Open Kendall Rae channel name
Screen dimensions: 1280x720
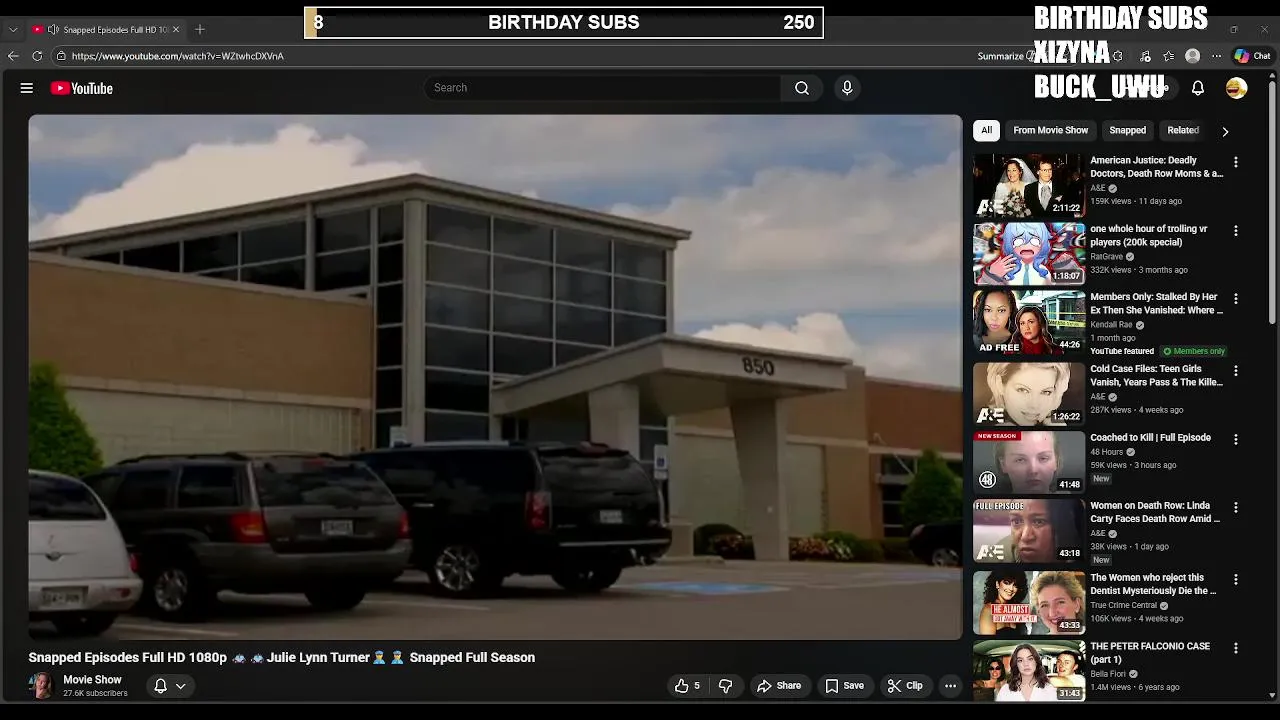(x=1111, y=325)
